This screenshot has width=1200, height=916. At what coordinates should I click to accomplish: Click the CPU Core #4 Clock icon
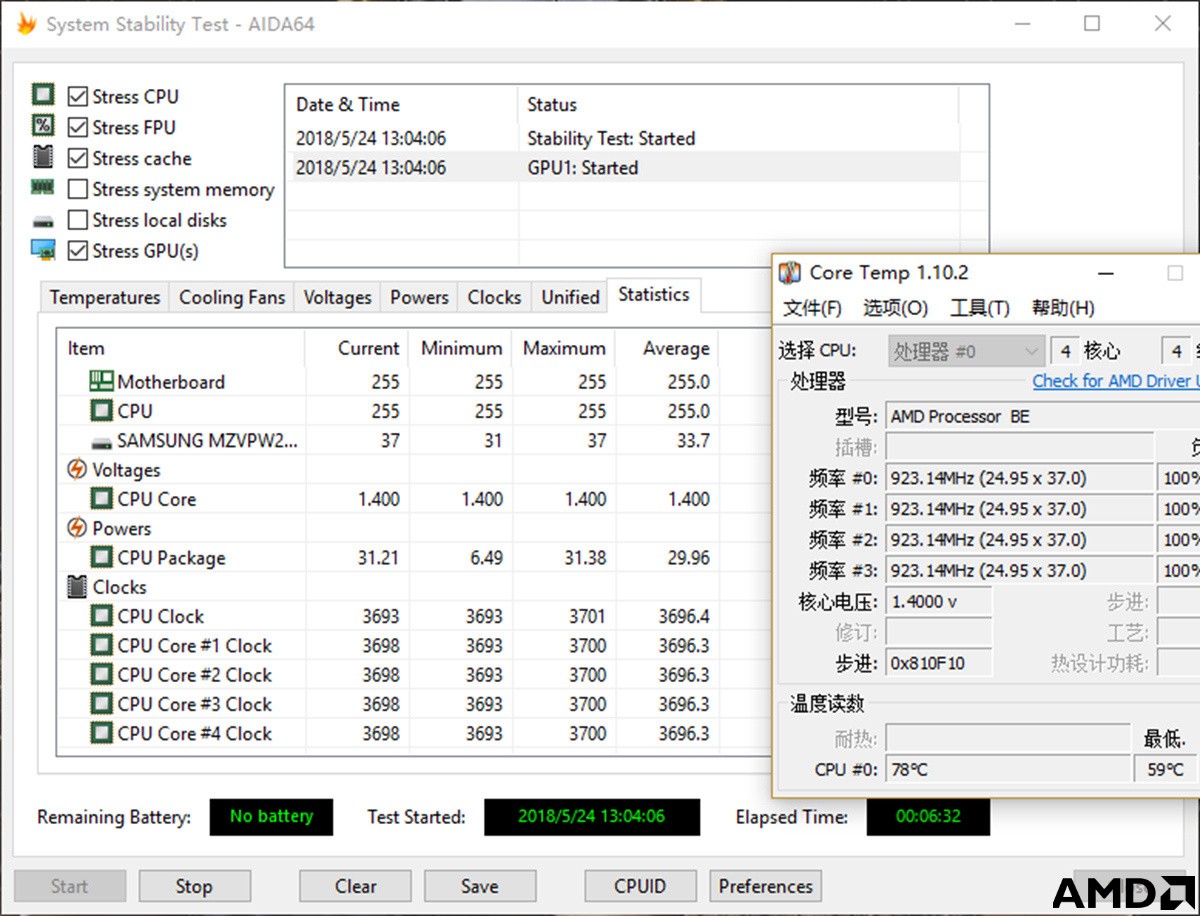pyautogui.click(x=101, y=733)
